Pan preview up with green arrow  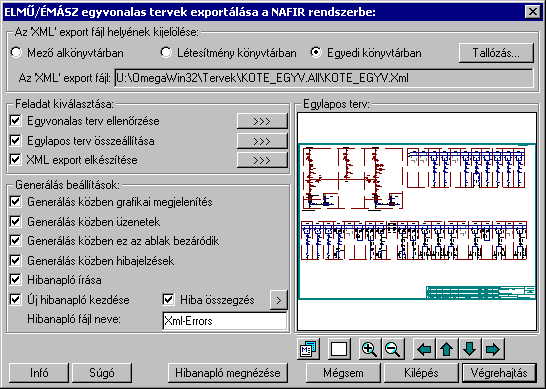coord(447,349)
